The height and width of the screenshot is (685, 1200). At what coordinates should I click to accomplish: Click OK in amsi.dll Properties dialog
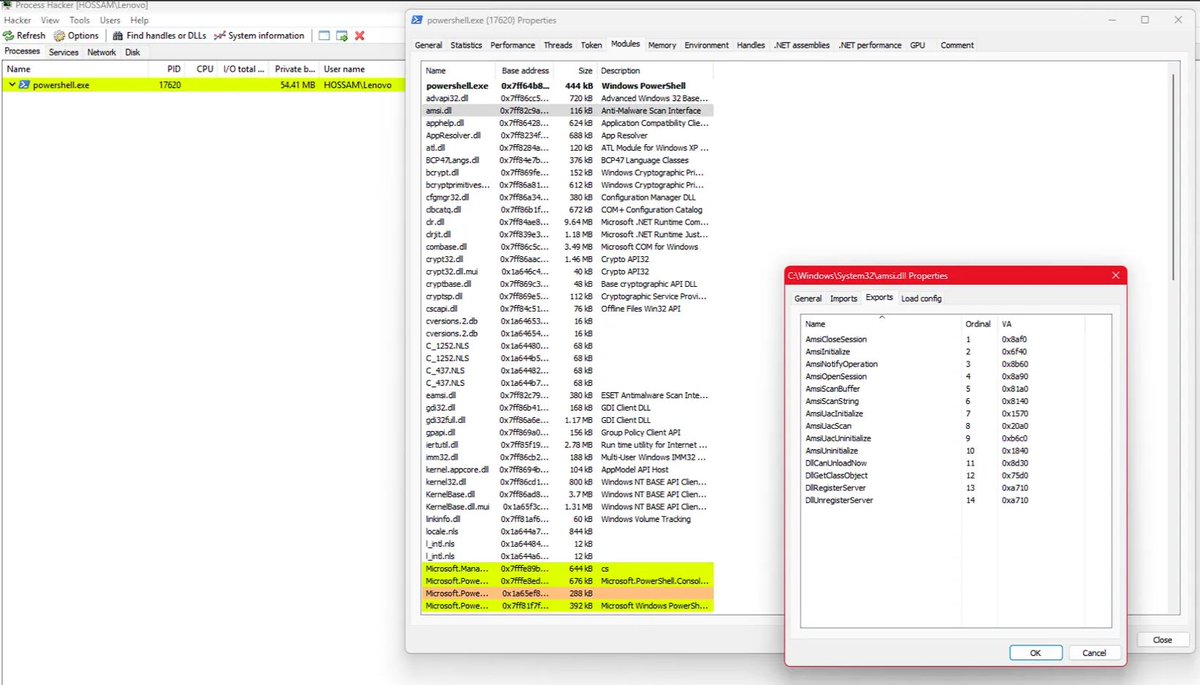[1035, 652]
